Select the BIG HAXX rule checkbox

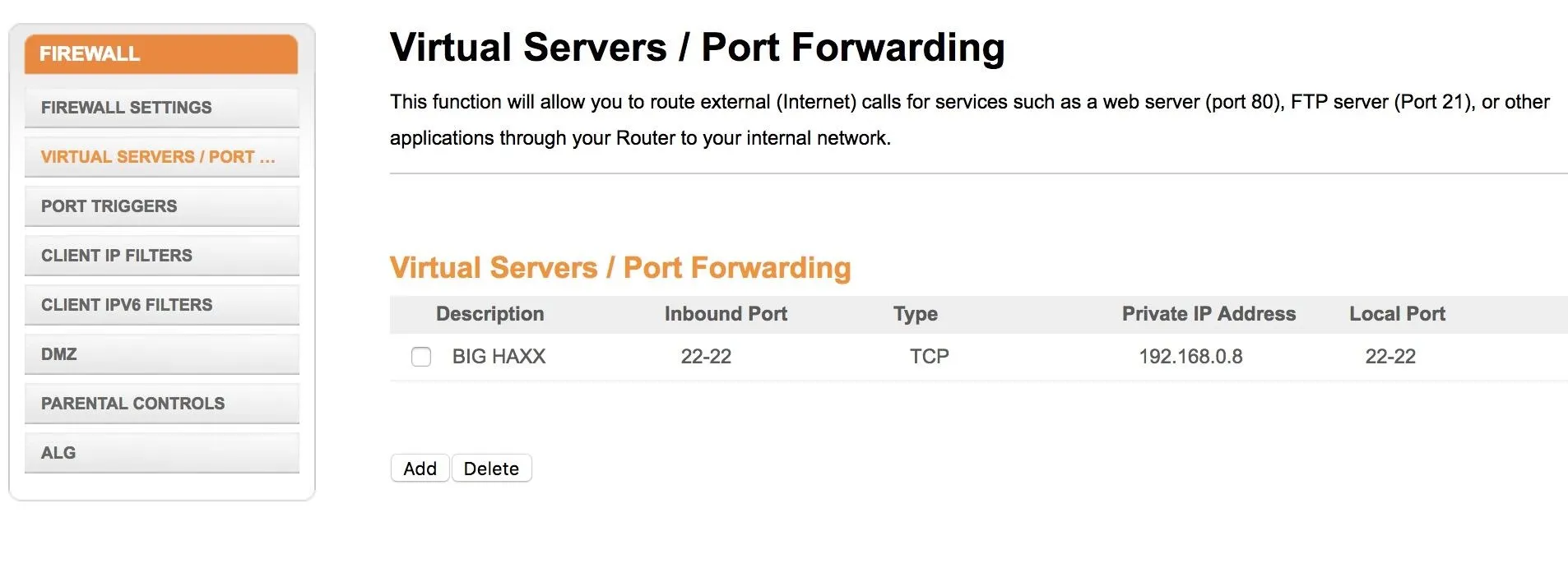point(420,357)
